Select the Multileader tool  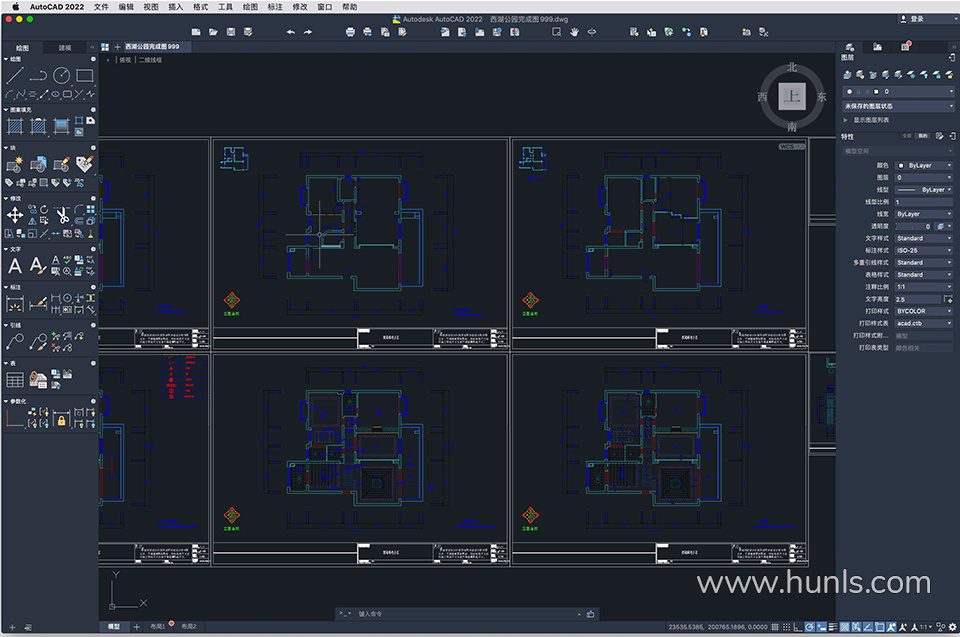15,341
